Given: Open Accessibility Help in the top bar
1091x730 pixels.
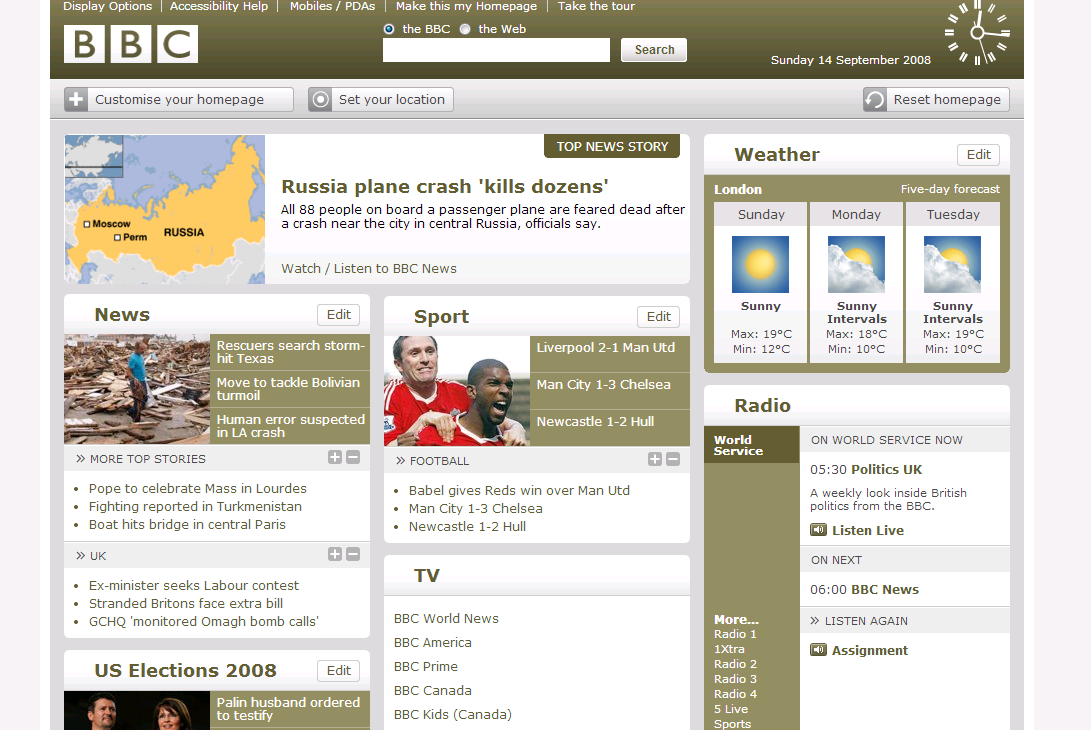Looking at the screenshot, I should (218, 6).
